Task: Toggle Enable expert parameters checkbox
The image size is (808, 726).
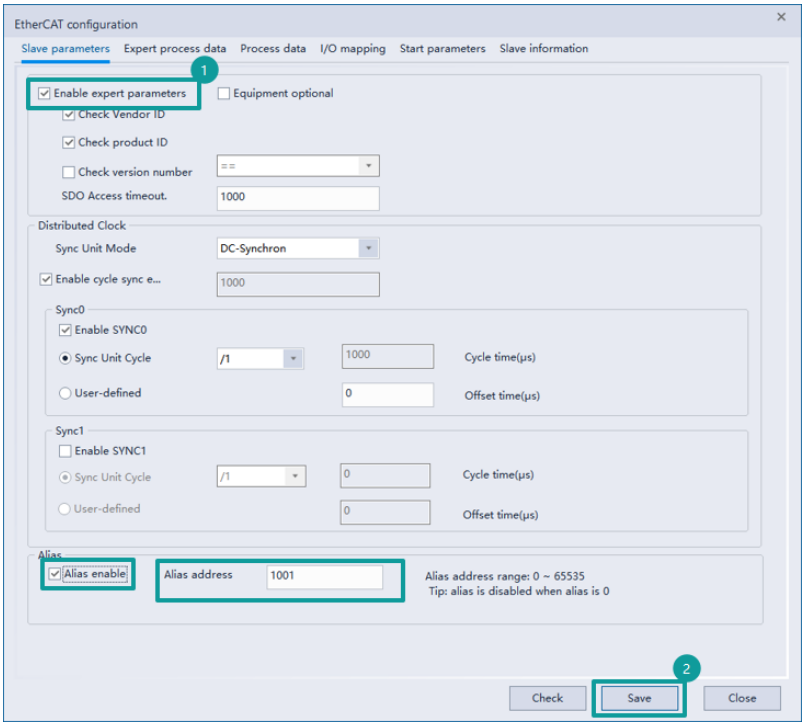Action: pyautogui.click(x=45, y=94)
